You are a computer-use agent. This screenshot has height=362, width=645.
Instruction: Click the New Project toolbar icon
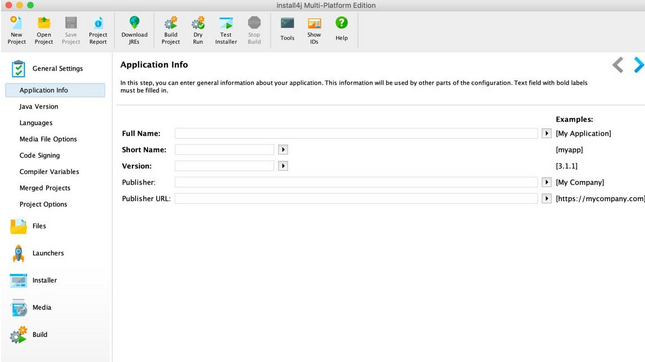click(16, 23)
